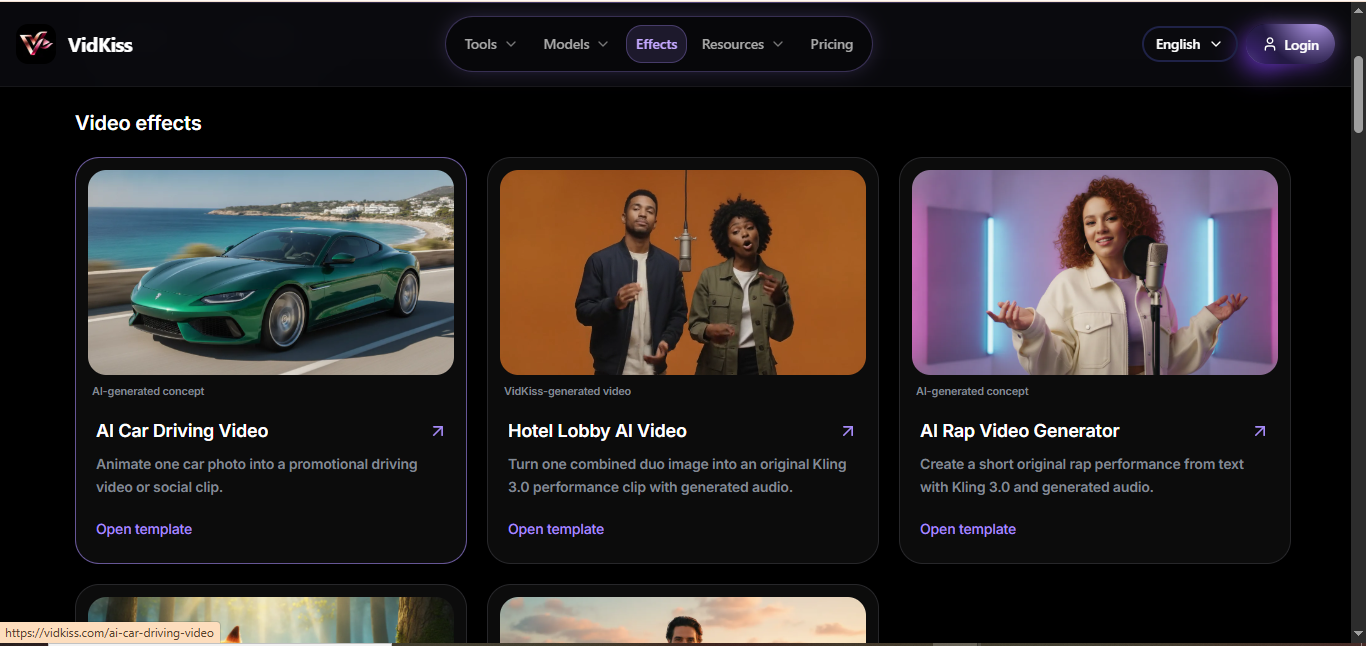Click the VidKiss logo icon
The image size is (1366, 646).
36,44
